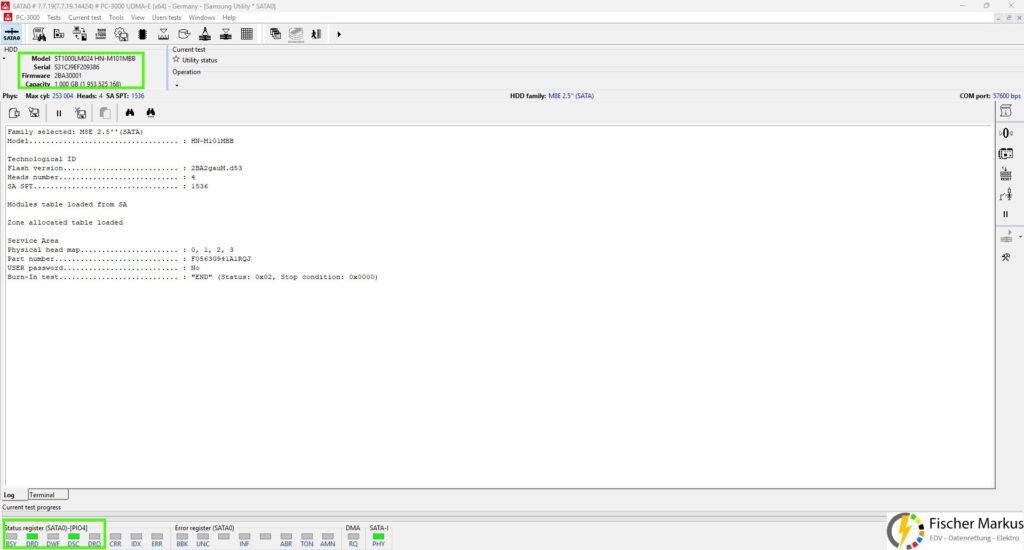
Task: Expand the arrow under Operation
Action: click(x=177, y=85)
